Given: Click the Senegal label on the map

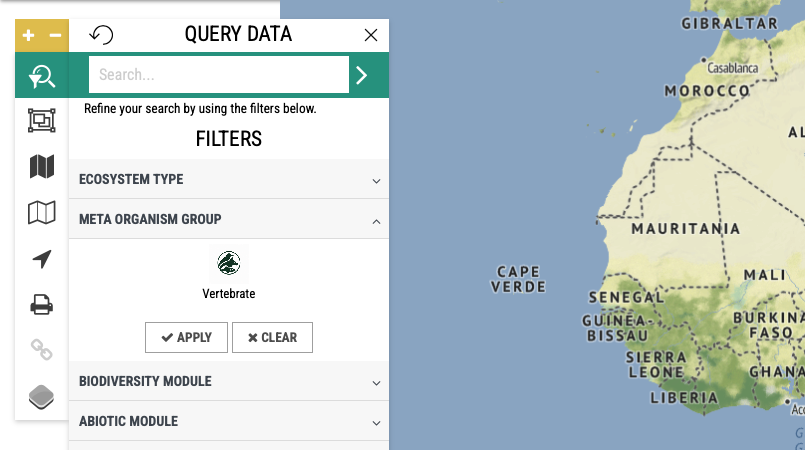Looking at the screenshot, I should [x=626, y=297].
